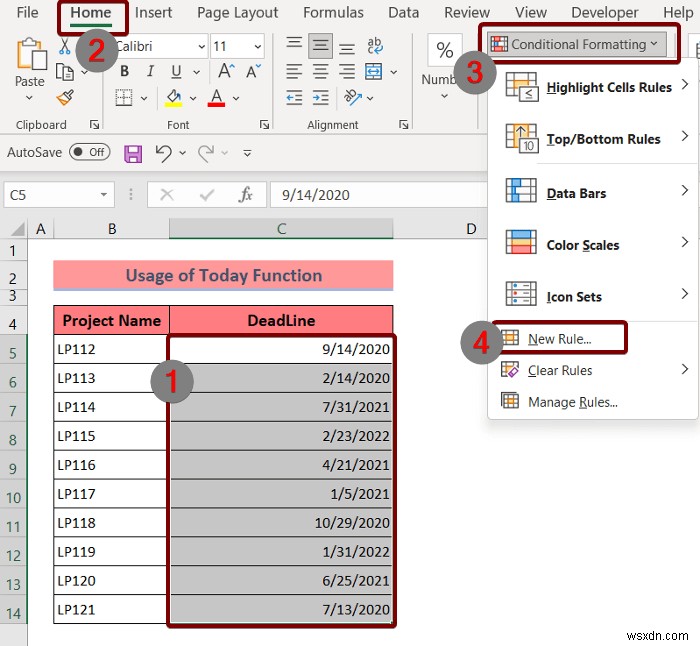Switch to the Review tab
The width and height of the screenshot is (700, 646).
(x=467, y=13)
